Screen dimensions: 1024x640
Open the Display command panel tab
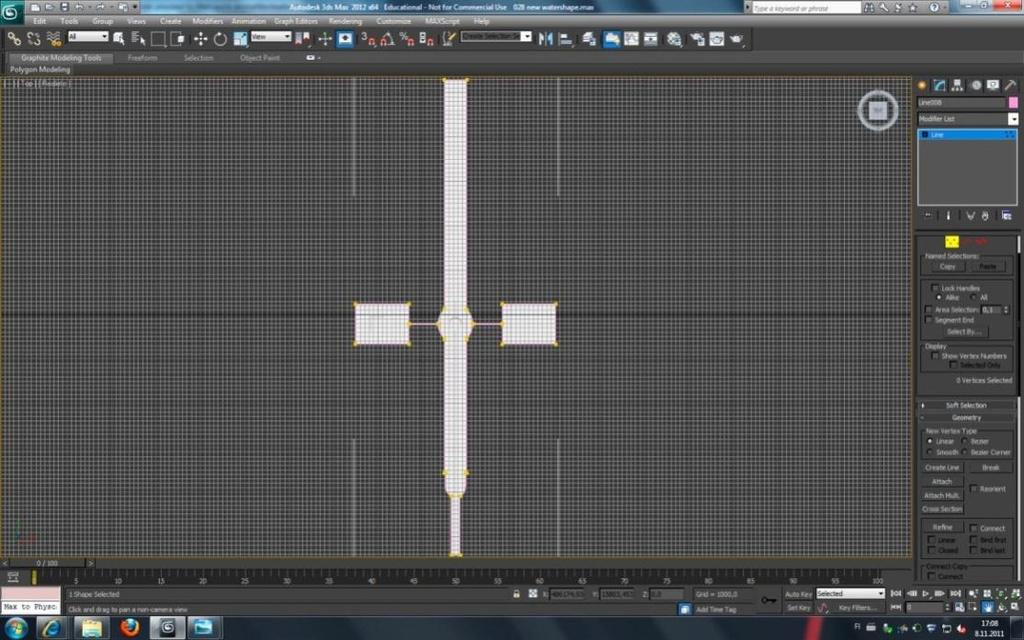pyautogui.click(x=993, y=85)
